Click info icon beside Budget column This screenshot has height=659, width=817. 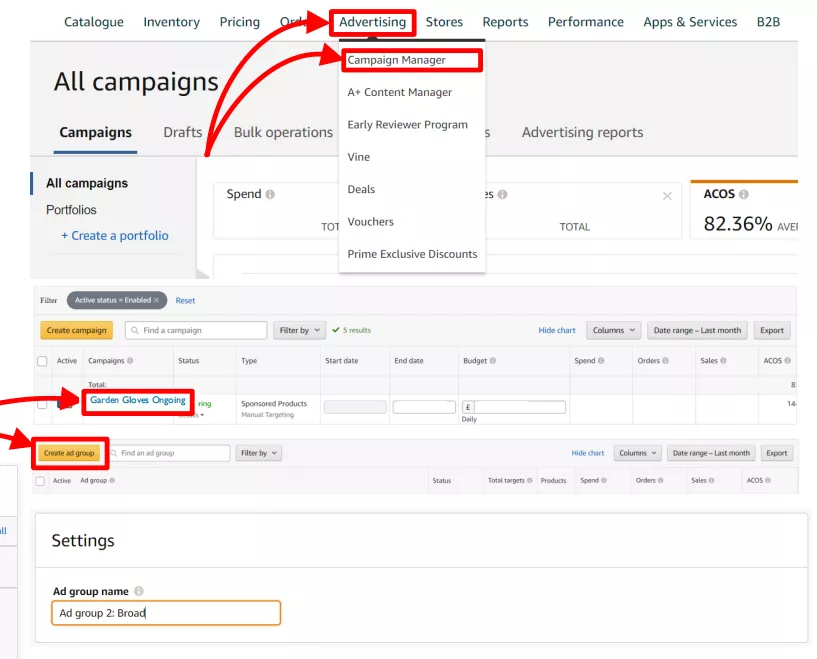(493, 360)
